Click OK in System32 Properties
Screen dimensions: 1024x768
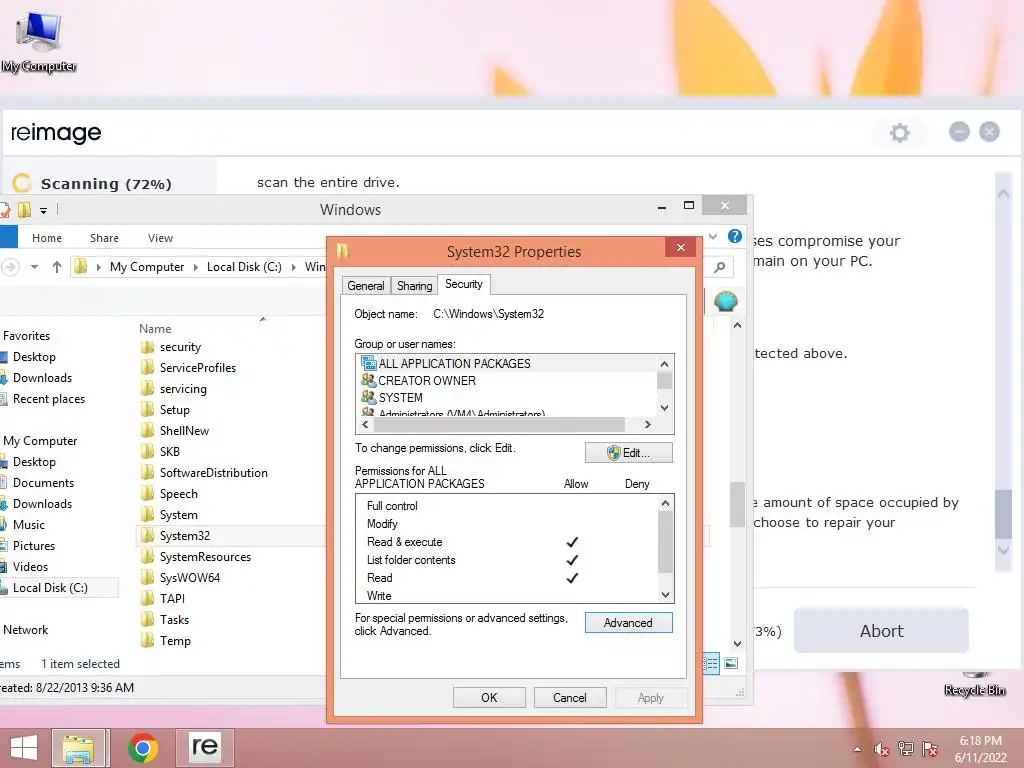click(489, 697)
